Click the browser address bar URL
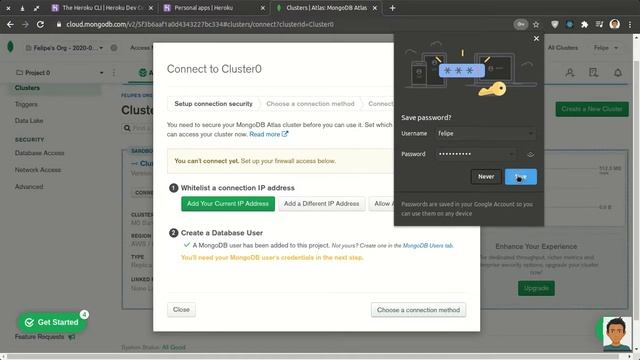 tap(200, 24)
